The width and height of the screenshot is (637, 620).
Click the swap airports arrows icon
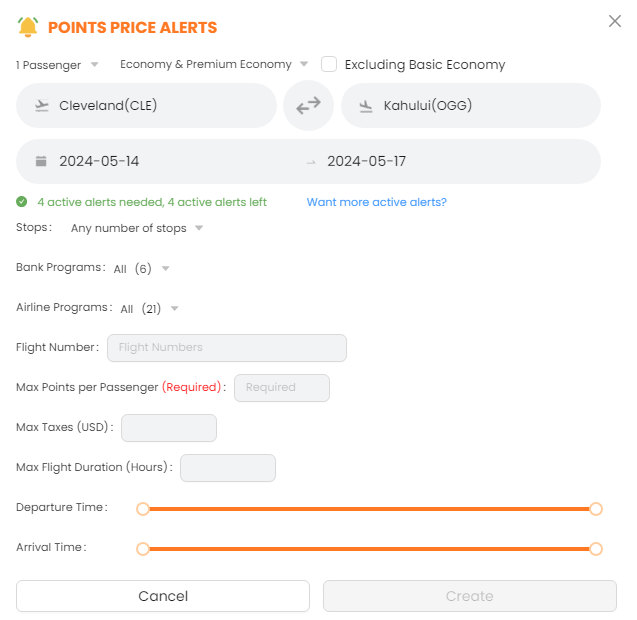click(x=308, y=105)
